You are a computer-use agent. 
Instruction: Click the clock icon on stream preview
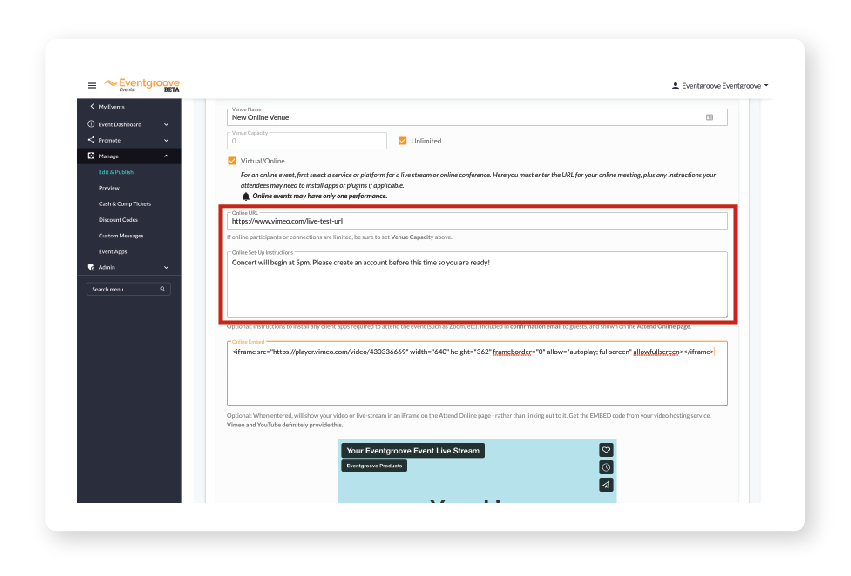pos(606,467)
